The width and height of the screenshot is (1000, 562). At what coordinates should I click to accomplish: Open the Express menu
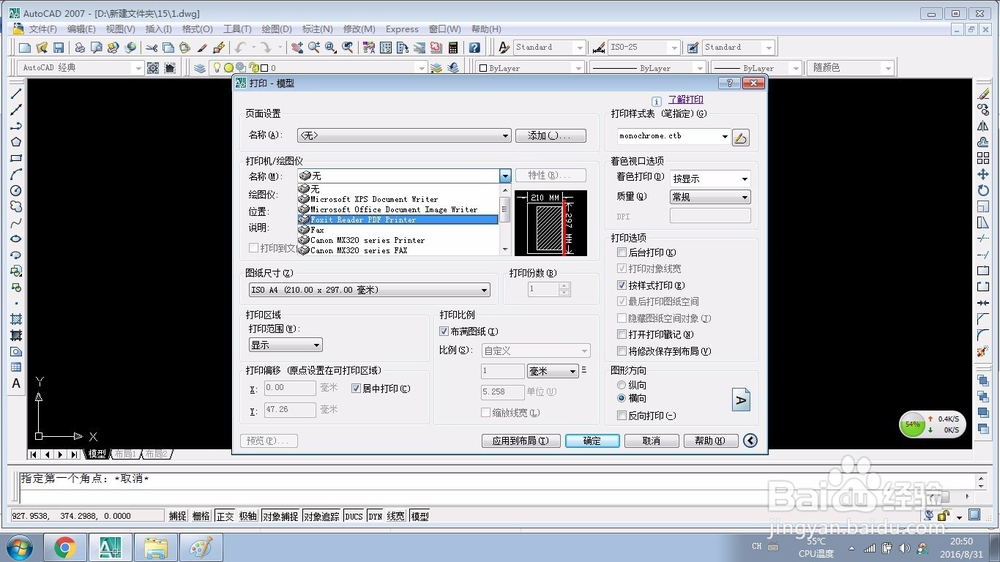pyautogui.click(x=402, y=29)
